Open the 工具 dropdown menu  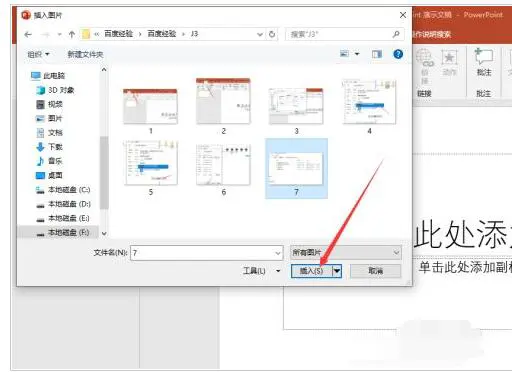click(262, 271)
